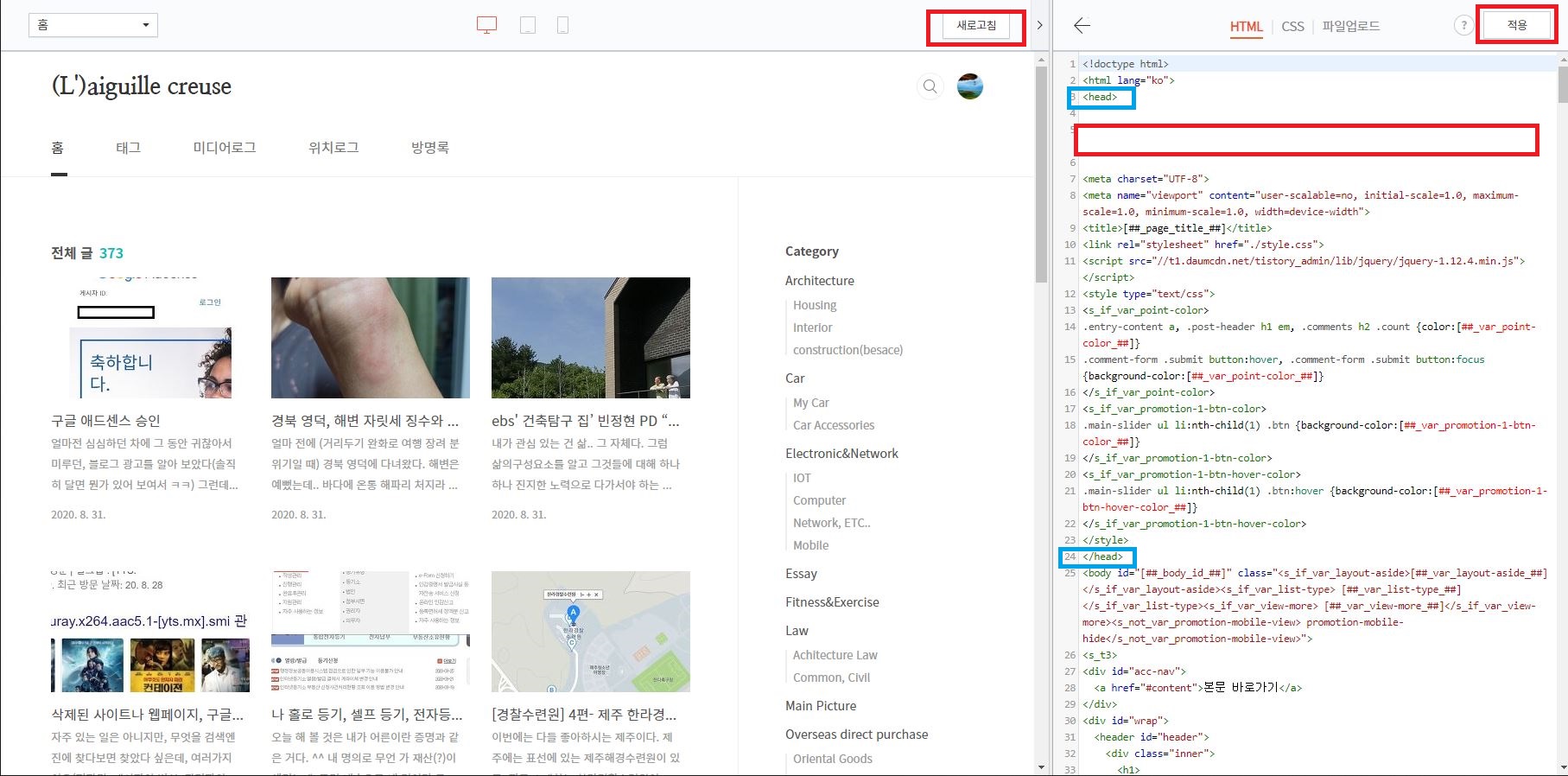Open the Architecture category

[x=820, y=281]
